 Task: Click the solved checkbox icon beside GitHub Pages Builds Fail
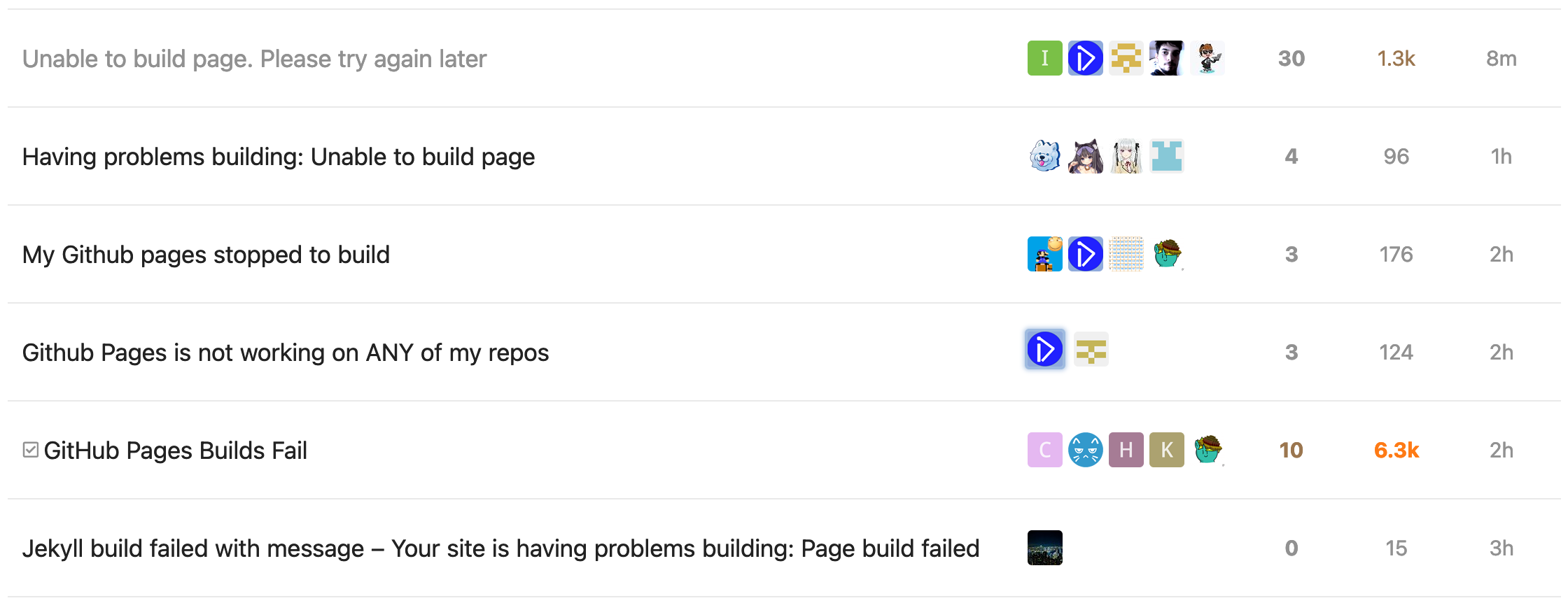[x=30, y=450]
